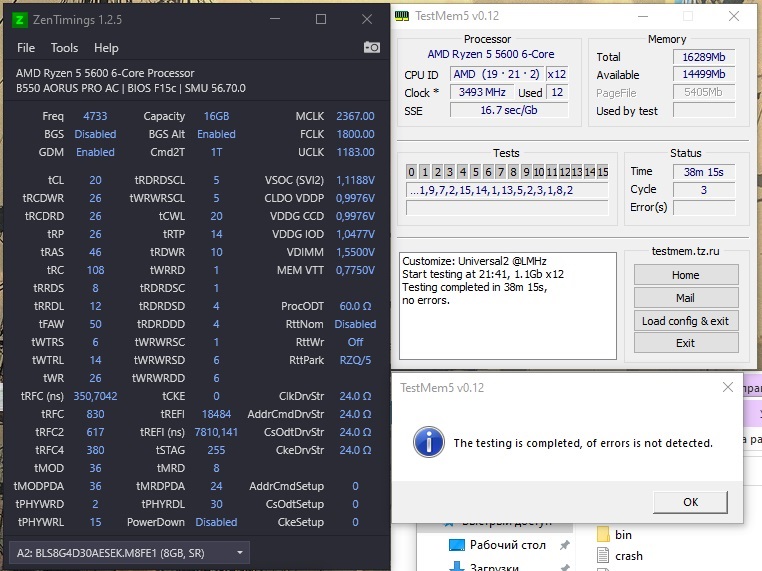Take a ZenTimings screenshot with the camera icon
The image size is (762, 571).
(372, 47)
